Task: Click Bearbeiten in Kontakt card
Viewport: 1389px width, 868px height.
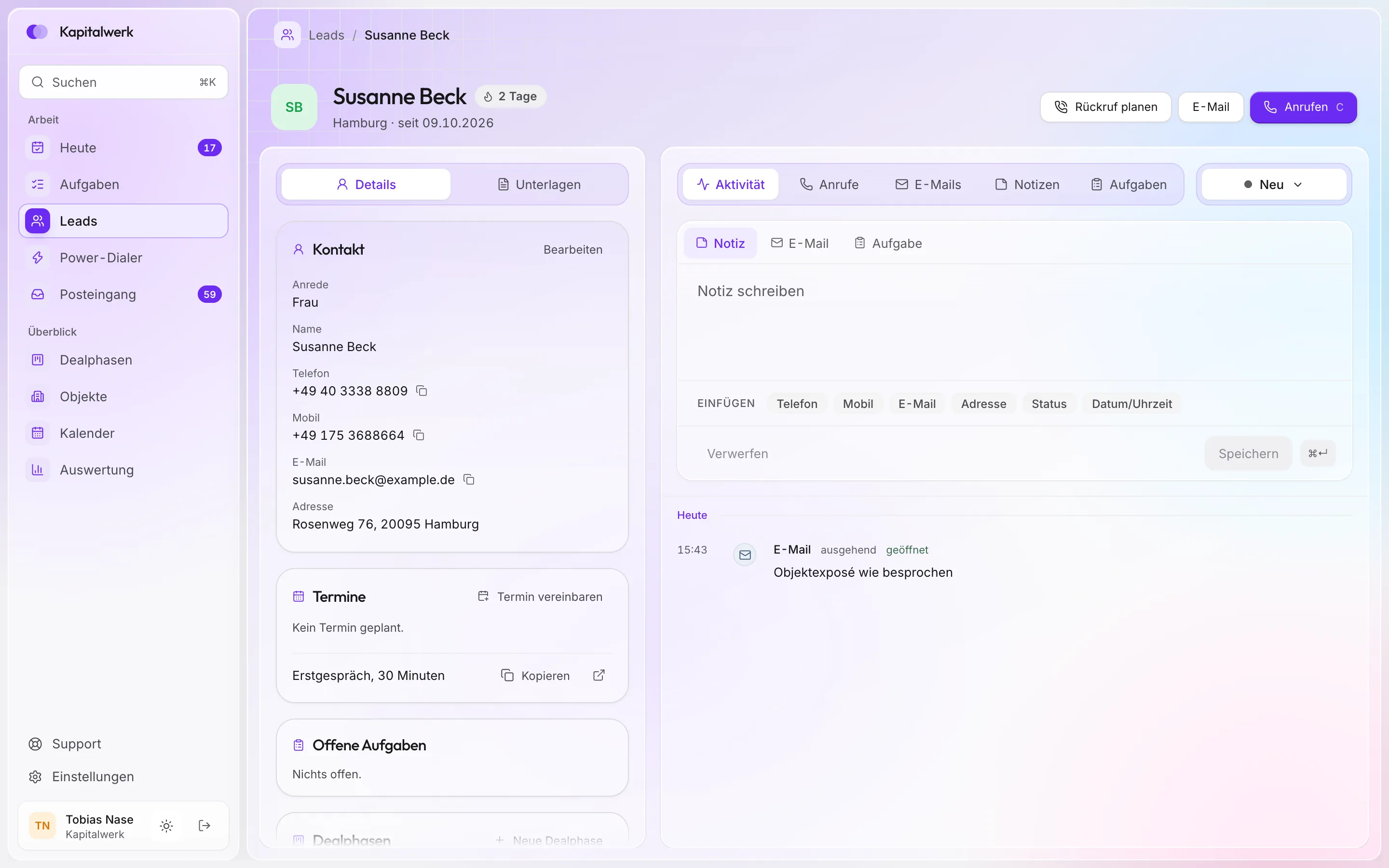Action: pyautogui.click(x=573, y=250)
